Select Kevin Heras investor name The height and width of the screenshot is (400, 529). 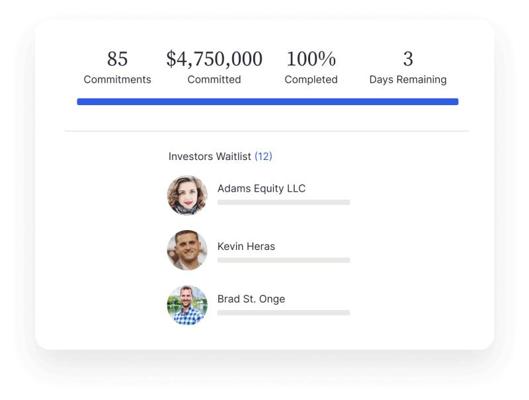coord(246,246)
